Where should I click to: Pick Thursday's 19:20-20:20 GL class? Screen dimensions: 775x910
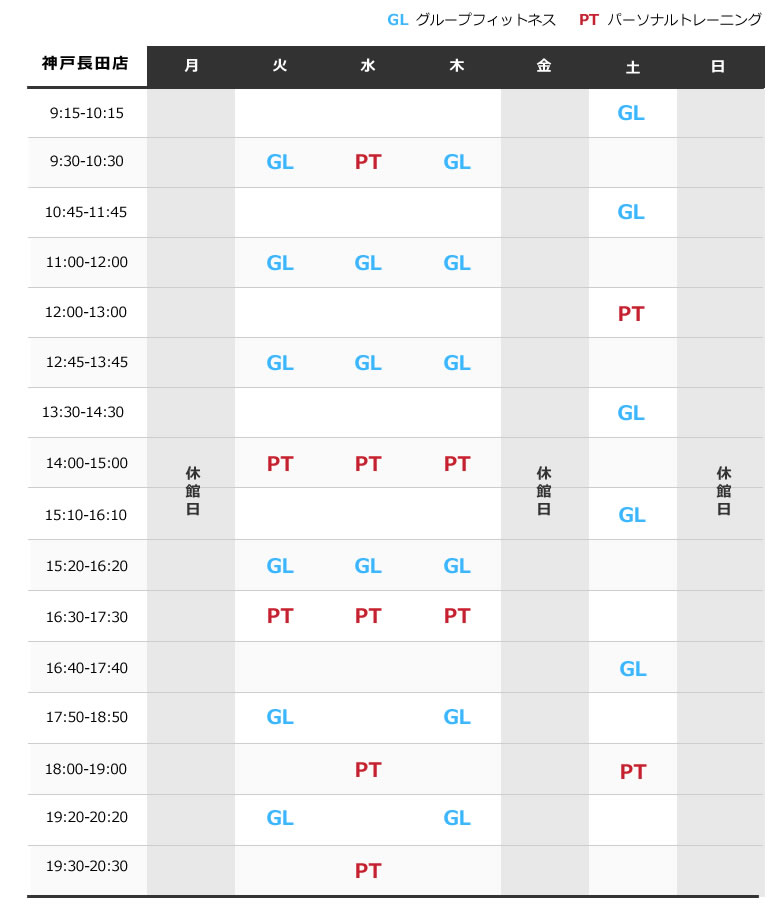pyautogui.click(x=457, y=818)
